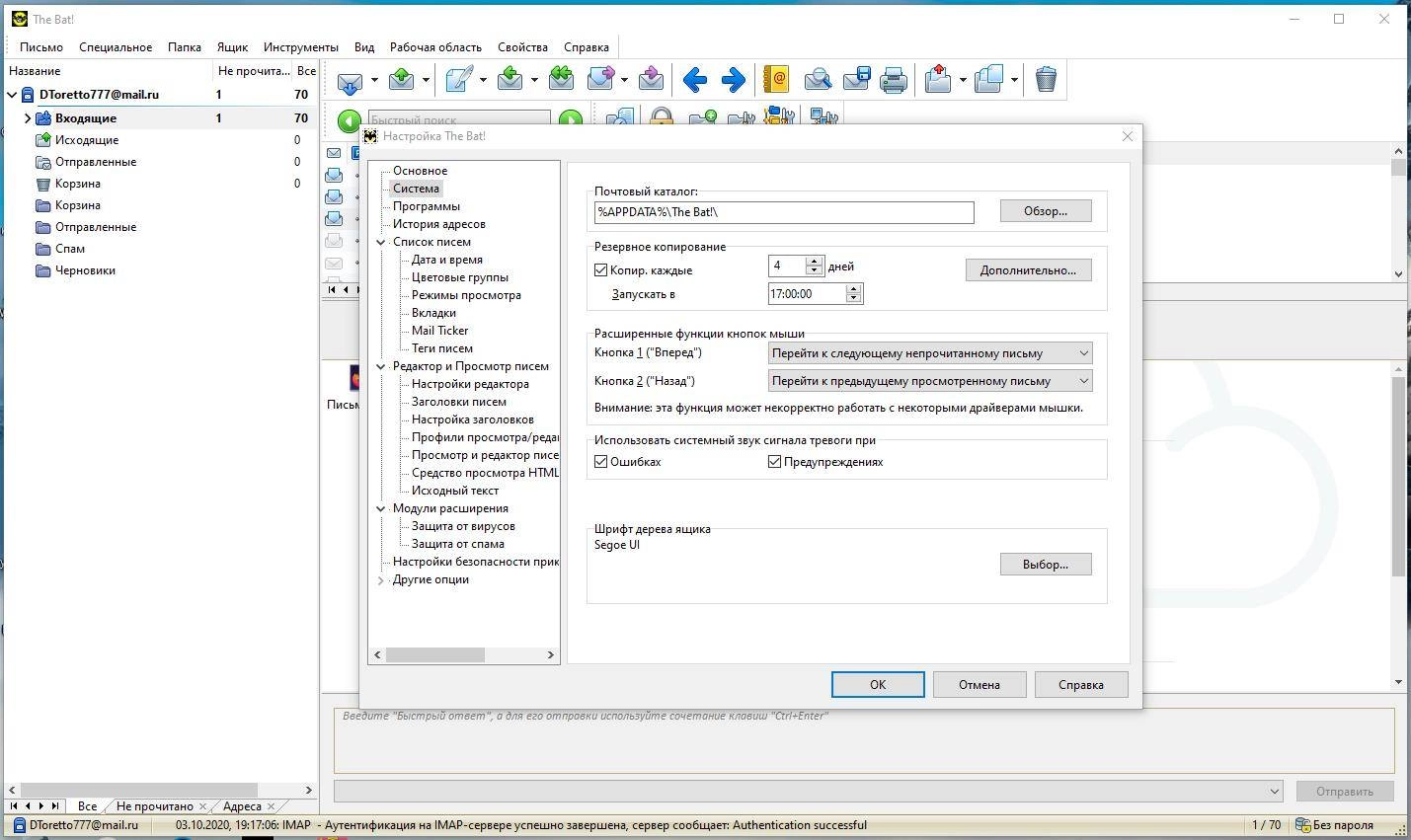Uncheck the Ошибках alarm sound checkbox

click(x=600, y=461)
